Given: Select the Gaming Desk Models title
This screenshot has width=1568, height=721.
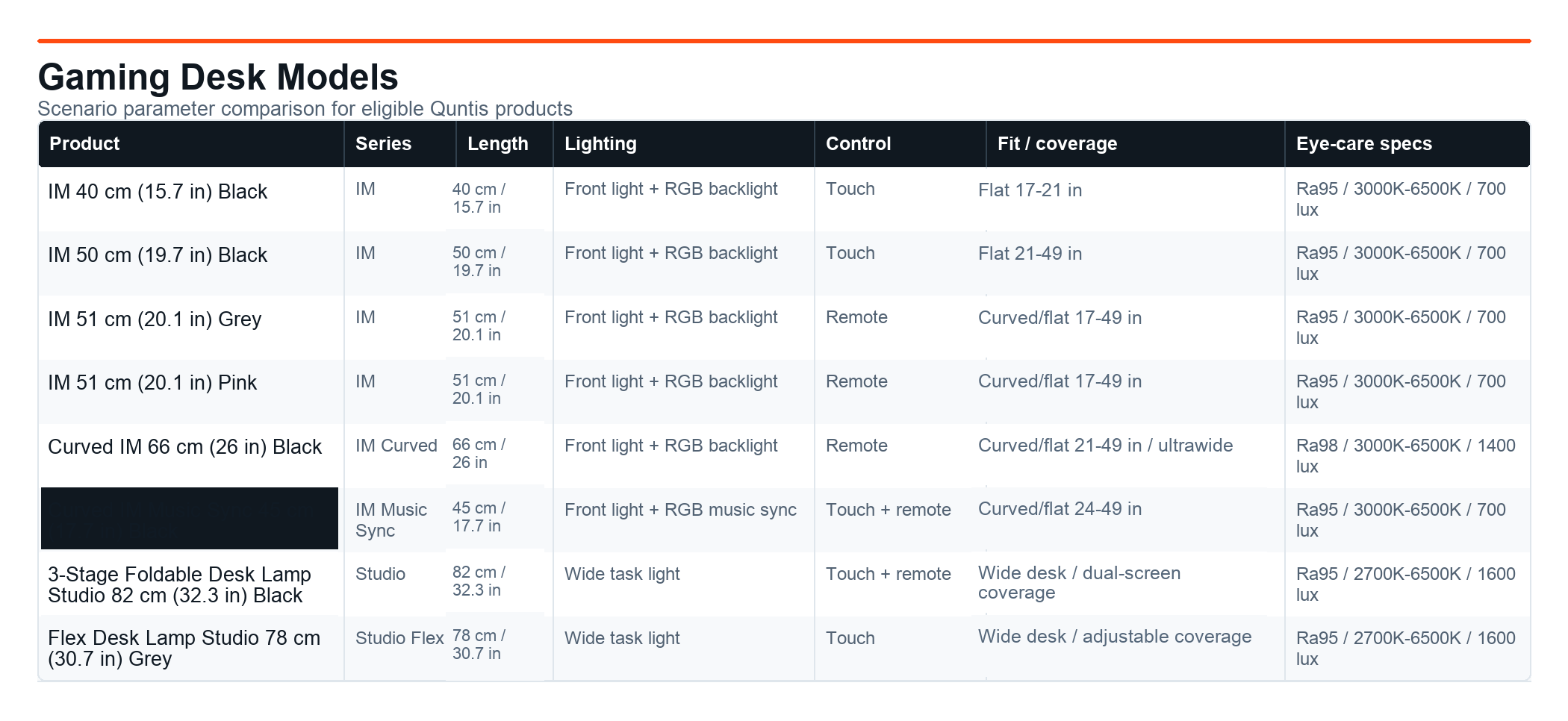Looking at the screenshot, I should [x=218, y=77].
